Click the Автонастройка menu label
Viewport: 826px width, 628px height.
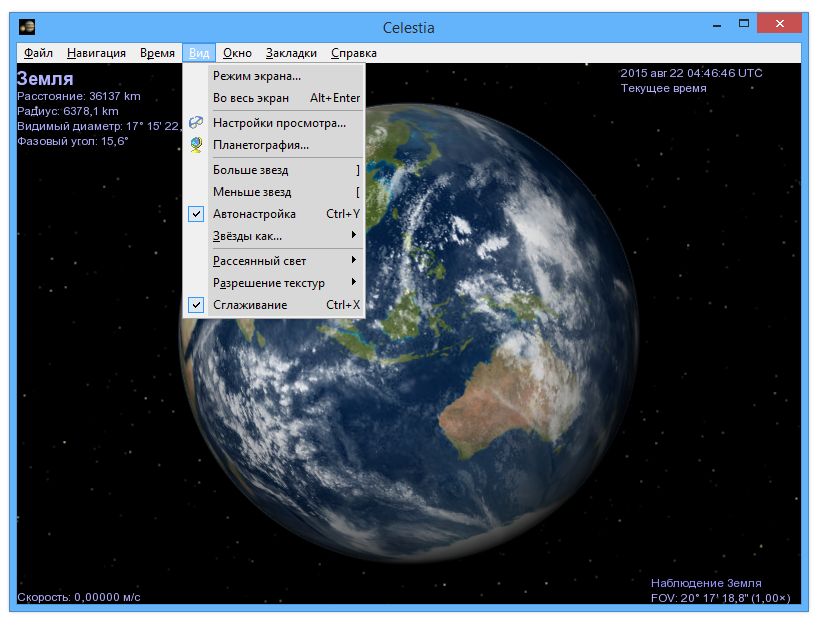[254, 214]
